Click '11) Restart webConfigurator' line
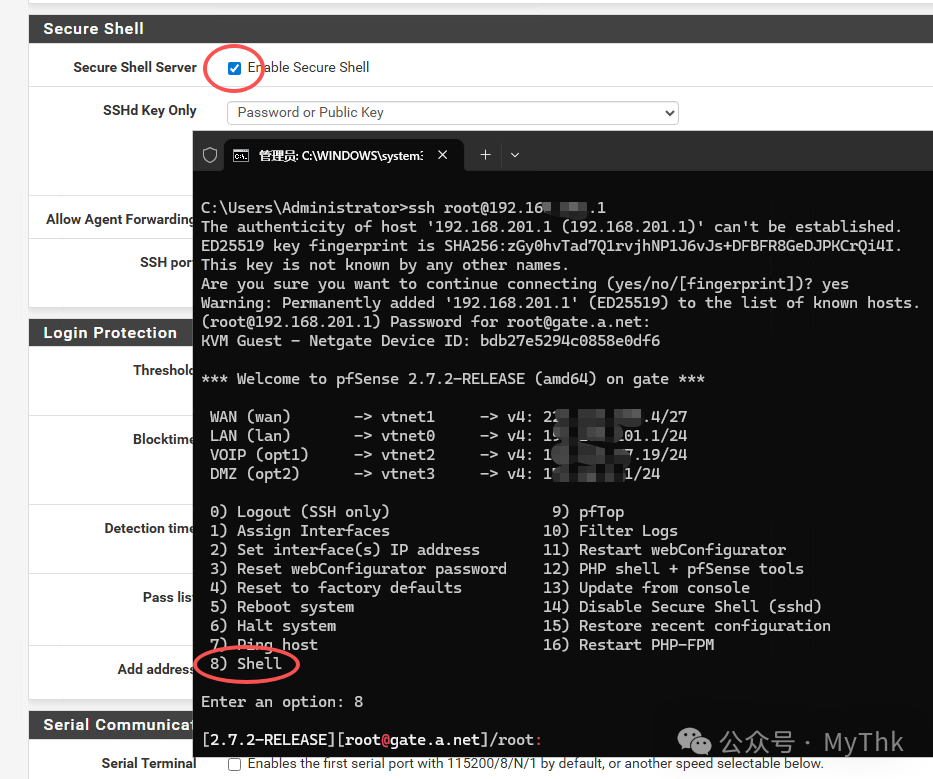933x779 pixels. click(665, 550)
